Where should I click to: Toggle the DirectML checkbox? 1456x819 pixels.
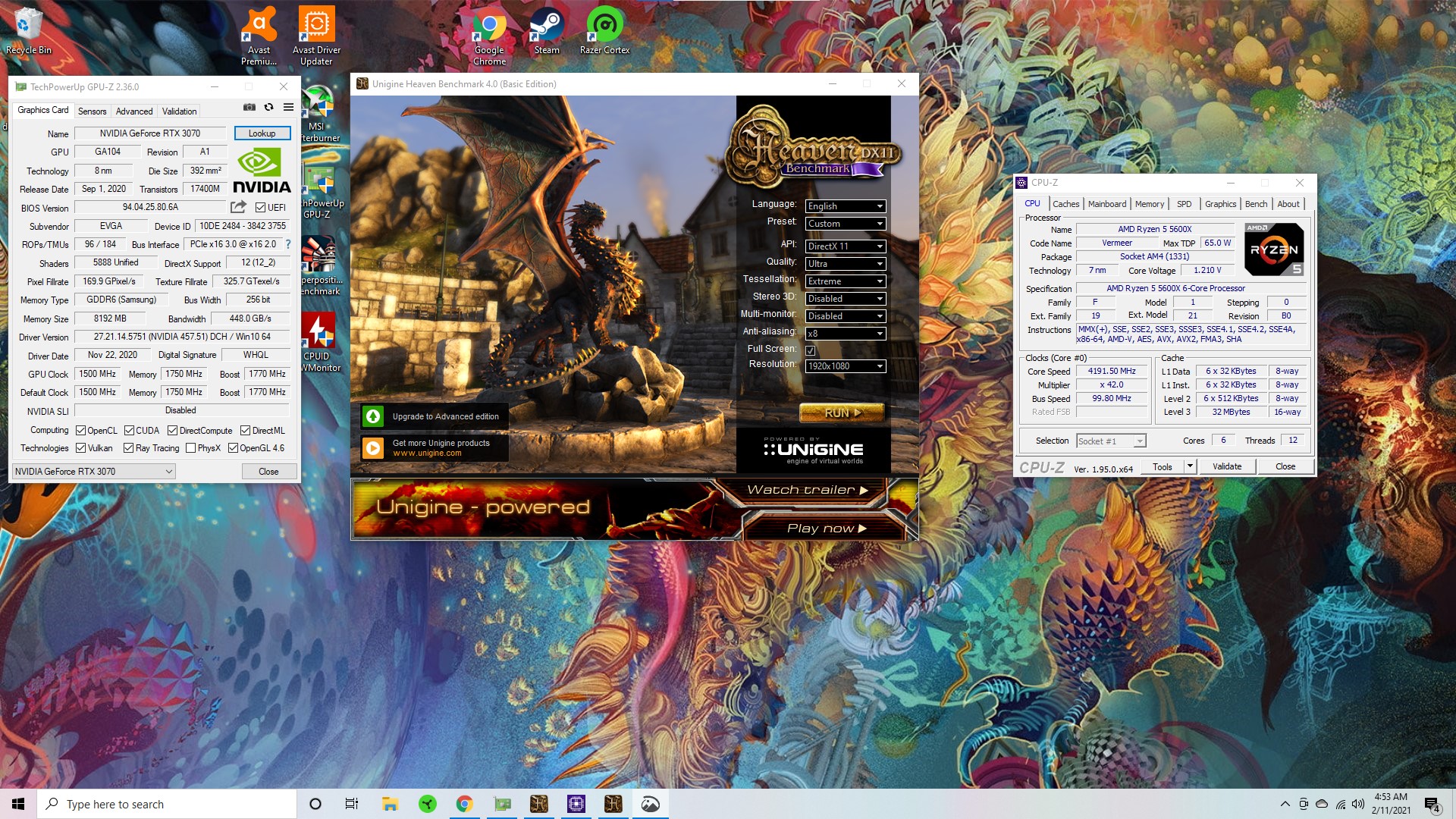coord(245,430)
